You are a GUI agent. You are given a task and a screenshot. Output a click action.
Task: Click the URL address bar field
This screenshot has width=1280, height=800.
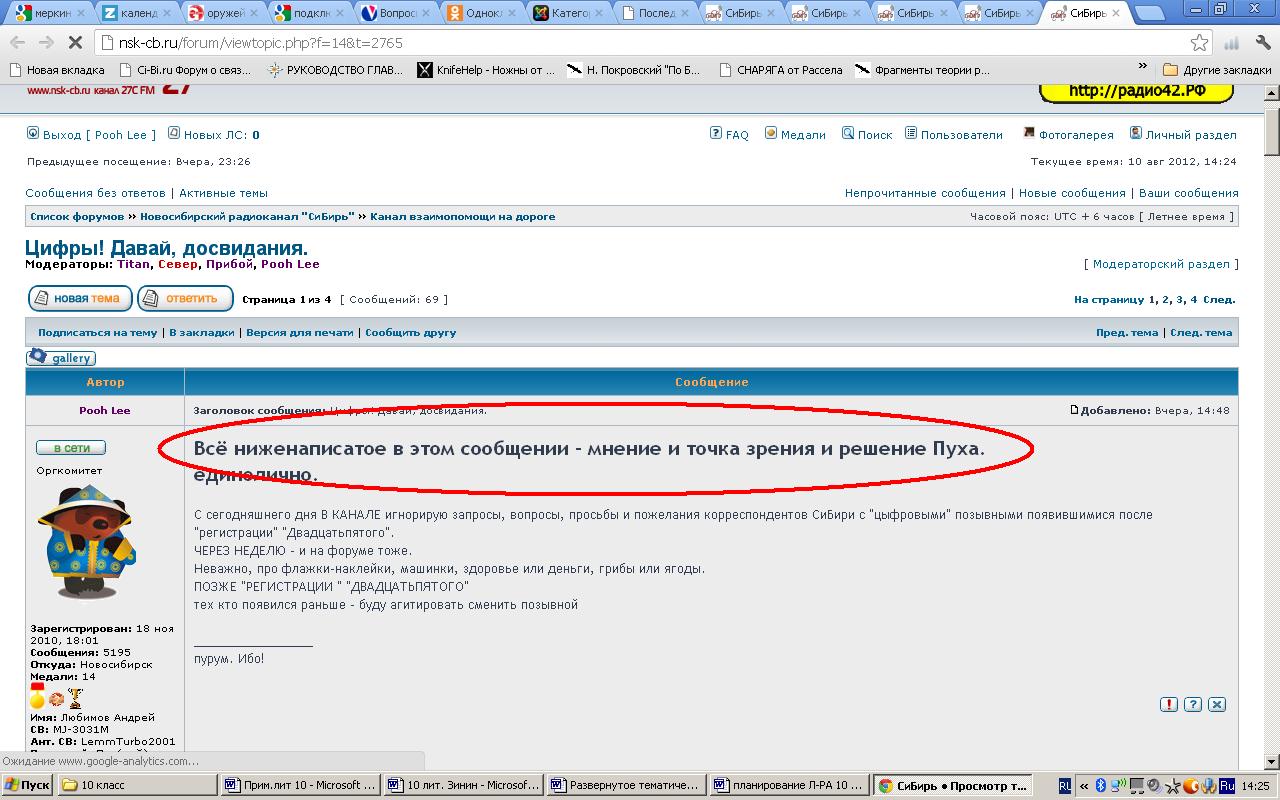pyautogui.click(x=640, y=43)
